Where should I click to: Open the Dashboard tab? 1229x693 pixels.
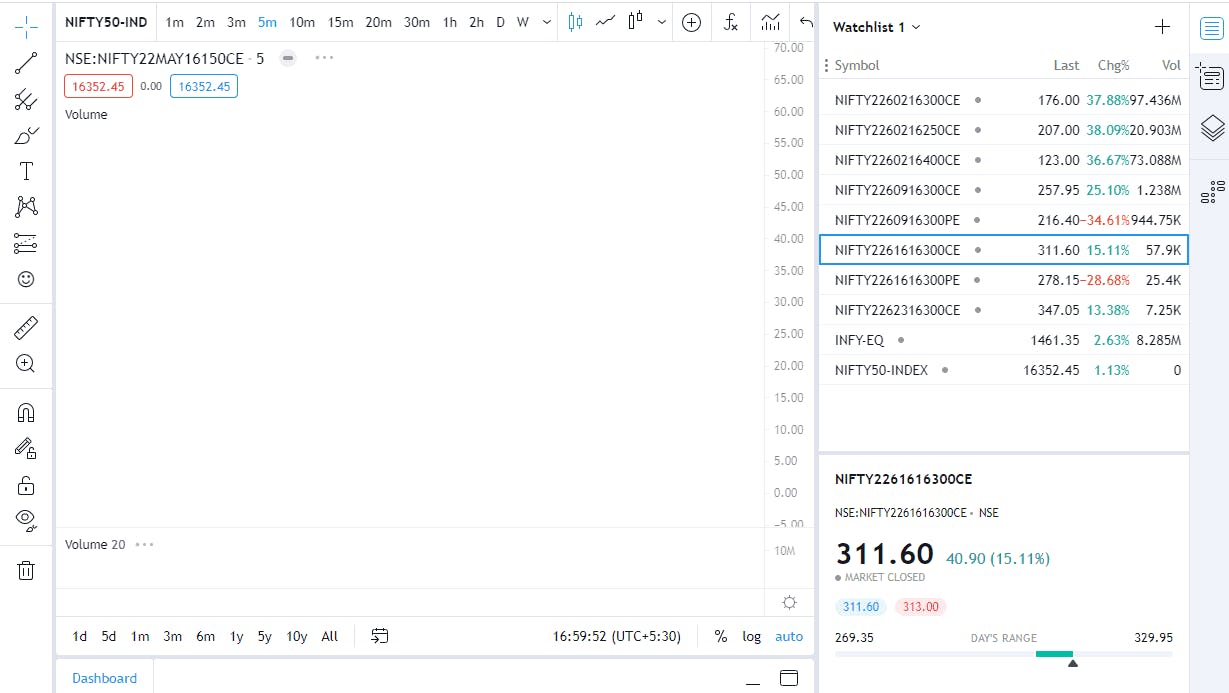point(104,678)
